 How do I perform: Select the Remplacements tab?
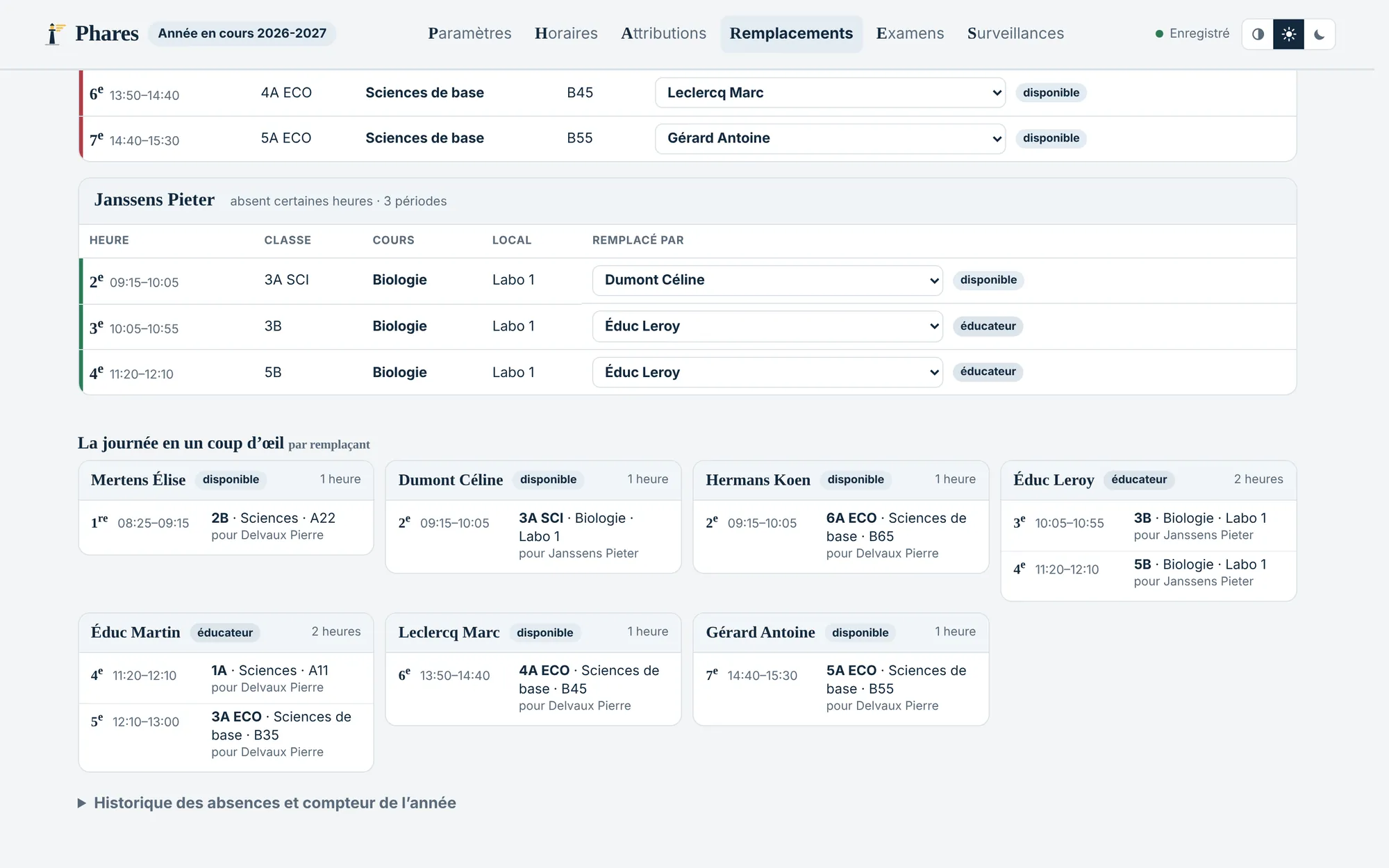(x=791, y=33)
